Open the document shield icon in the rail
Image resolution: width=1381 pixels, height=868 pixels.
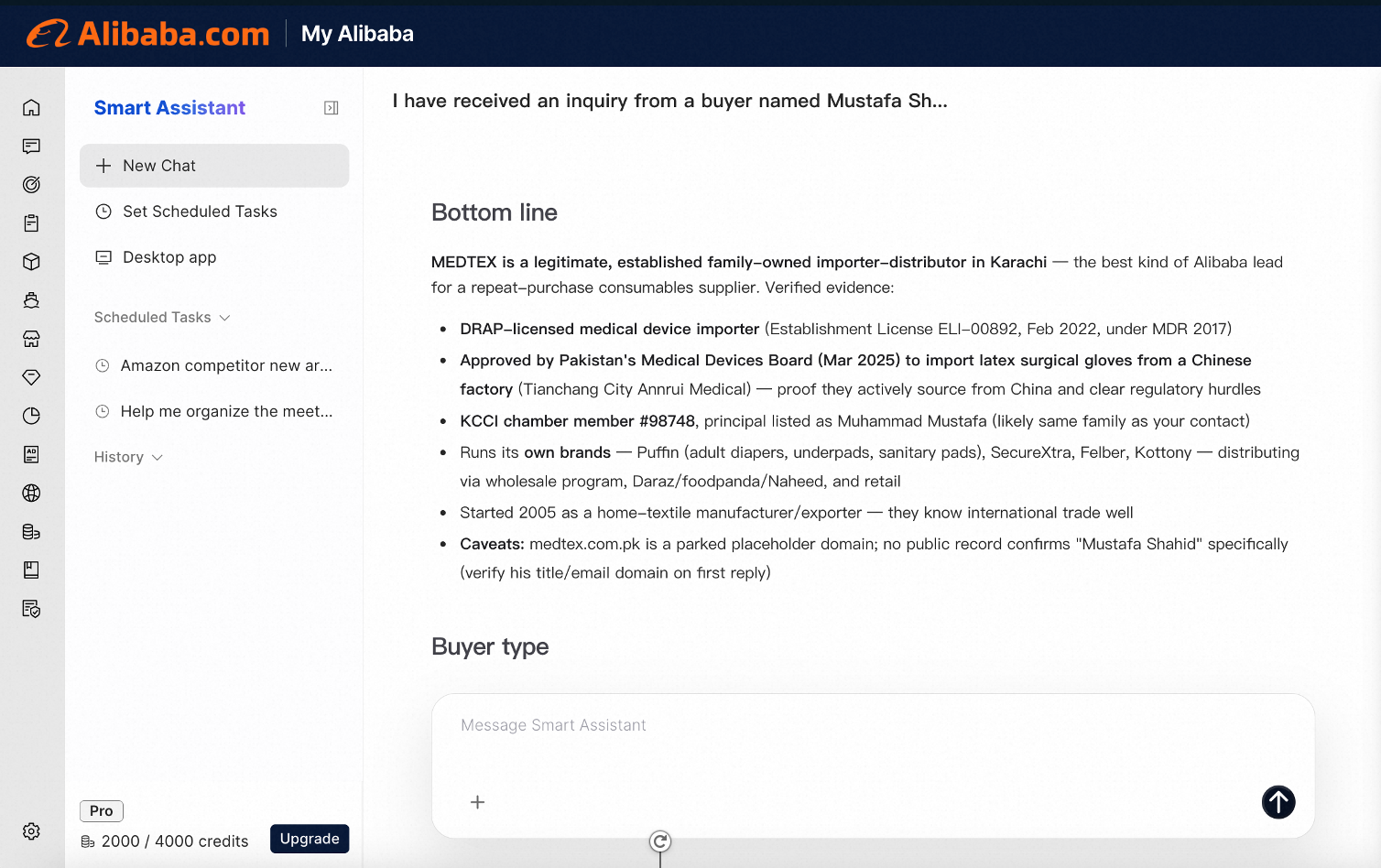[31, 609]
